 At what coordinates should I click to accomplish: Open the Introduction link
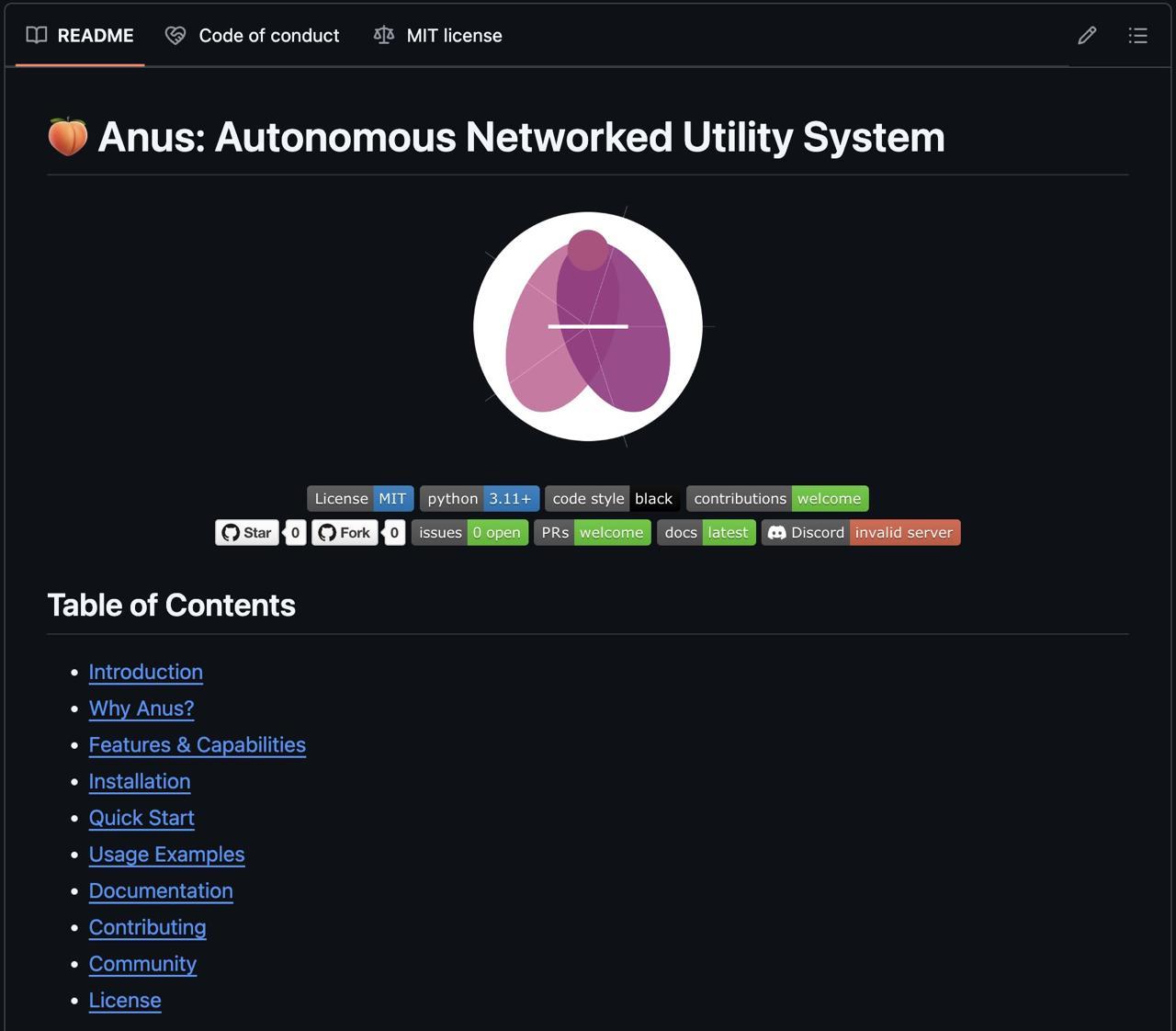pos(145,672)
